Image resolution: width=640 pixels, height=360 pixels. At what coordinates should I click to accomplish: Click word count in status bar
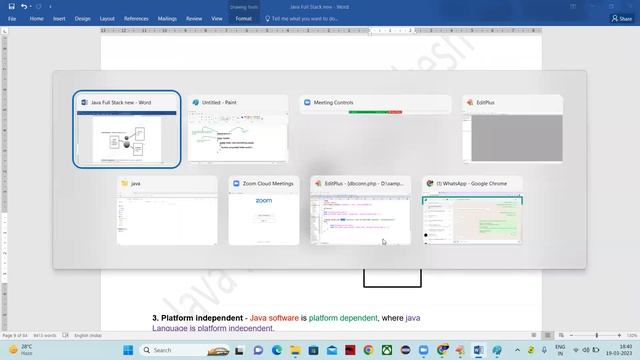pos(44,336)
